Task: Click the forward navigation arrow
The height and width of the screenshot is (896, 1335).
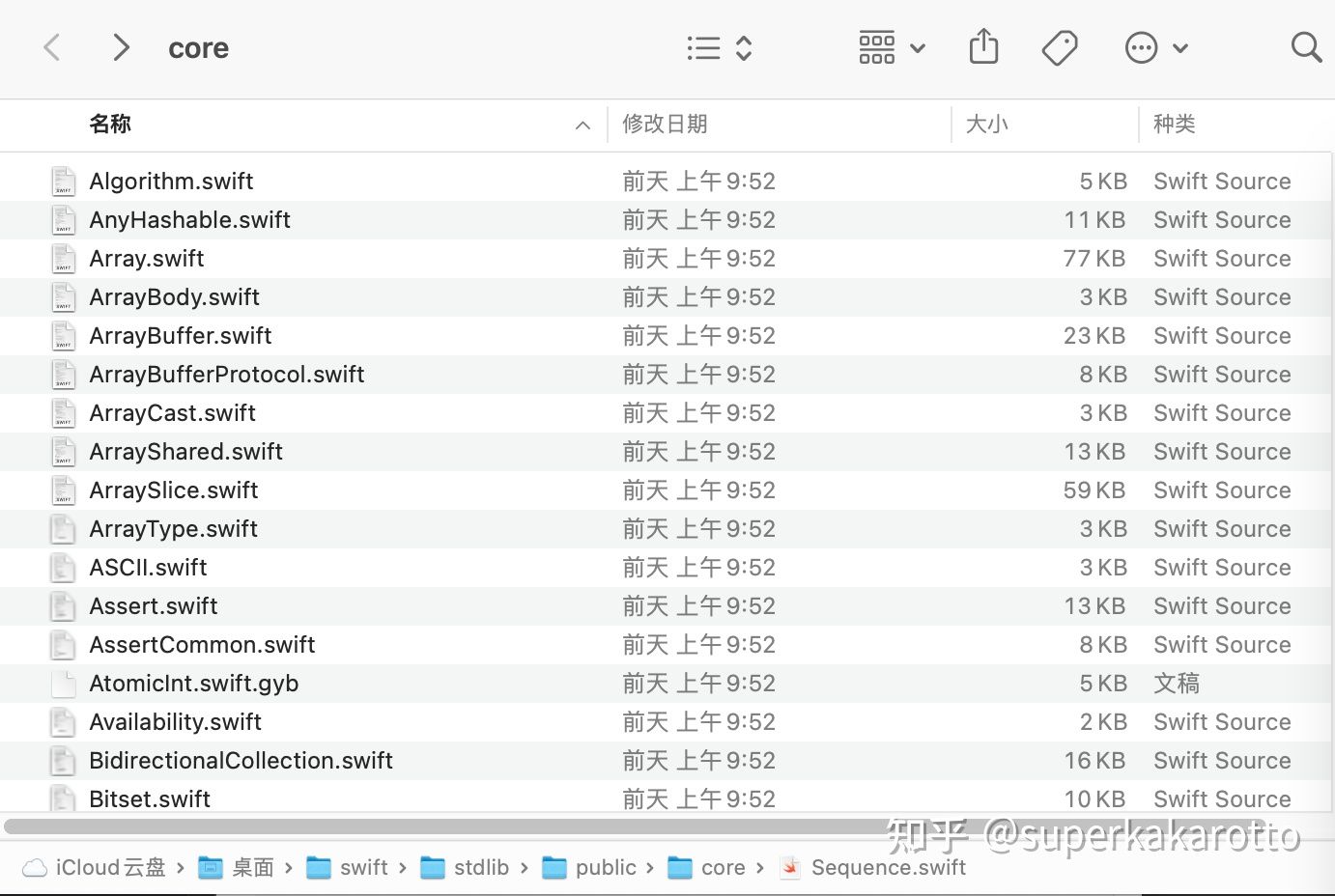Action: (120, 46)
